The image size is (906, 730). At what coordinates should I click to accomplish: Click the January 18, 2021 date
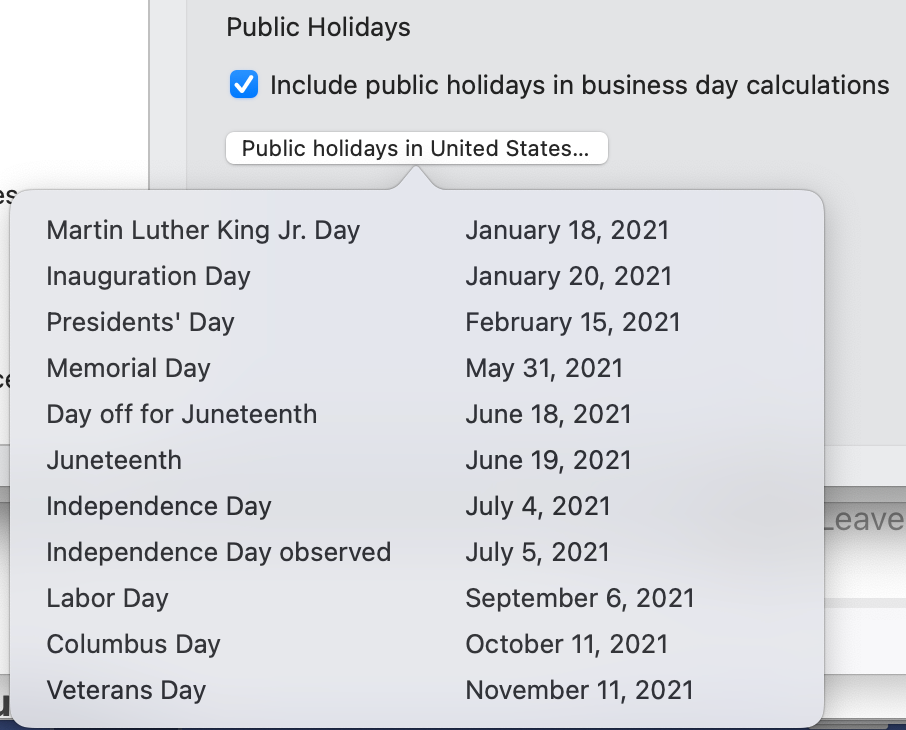[x=567, y=230]
